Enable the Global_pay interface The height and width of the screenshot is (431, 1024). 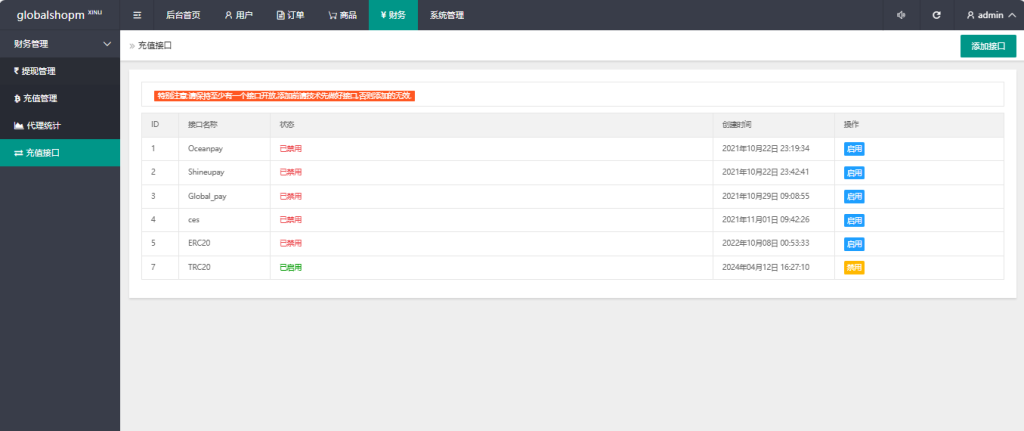point(853,196)
